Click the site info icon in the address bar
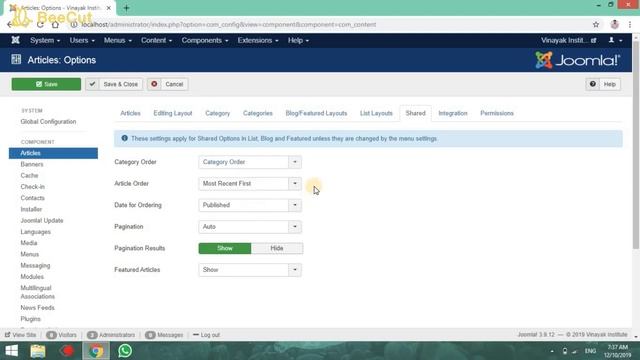 (73, 24)
